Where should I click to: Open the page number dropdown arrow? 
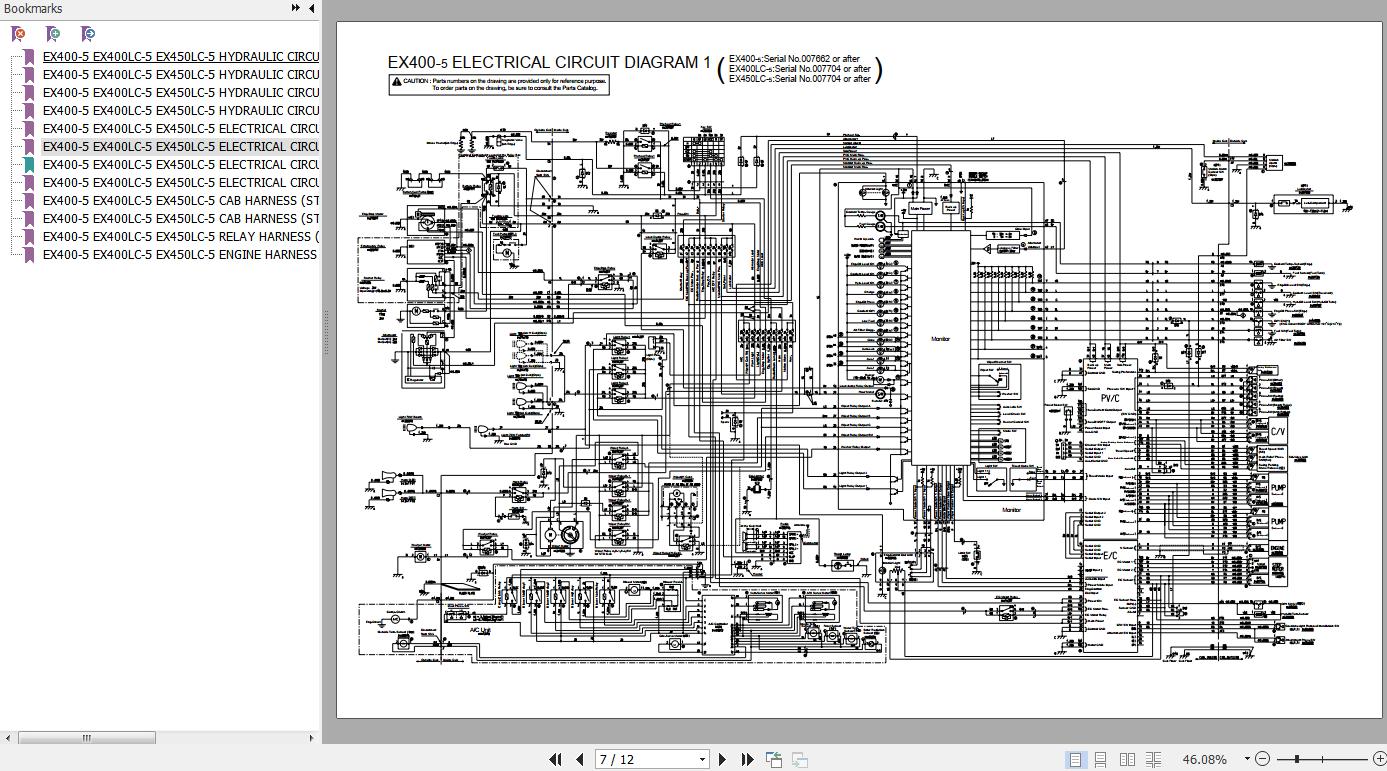pos(702,760)
